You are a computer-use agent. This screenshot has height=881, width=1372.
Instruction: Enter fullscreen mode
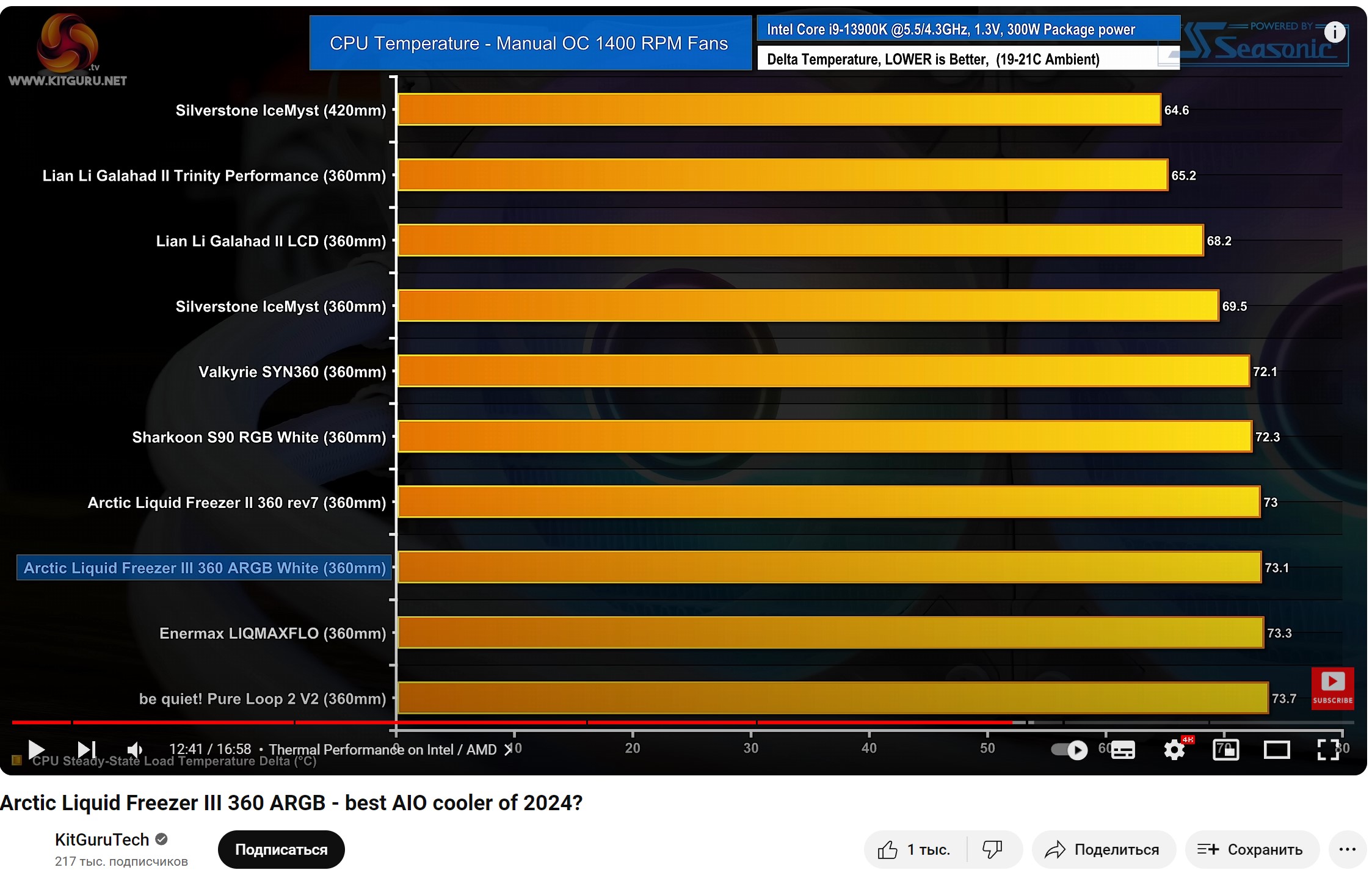(x=1328, y=750)
